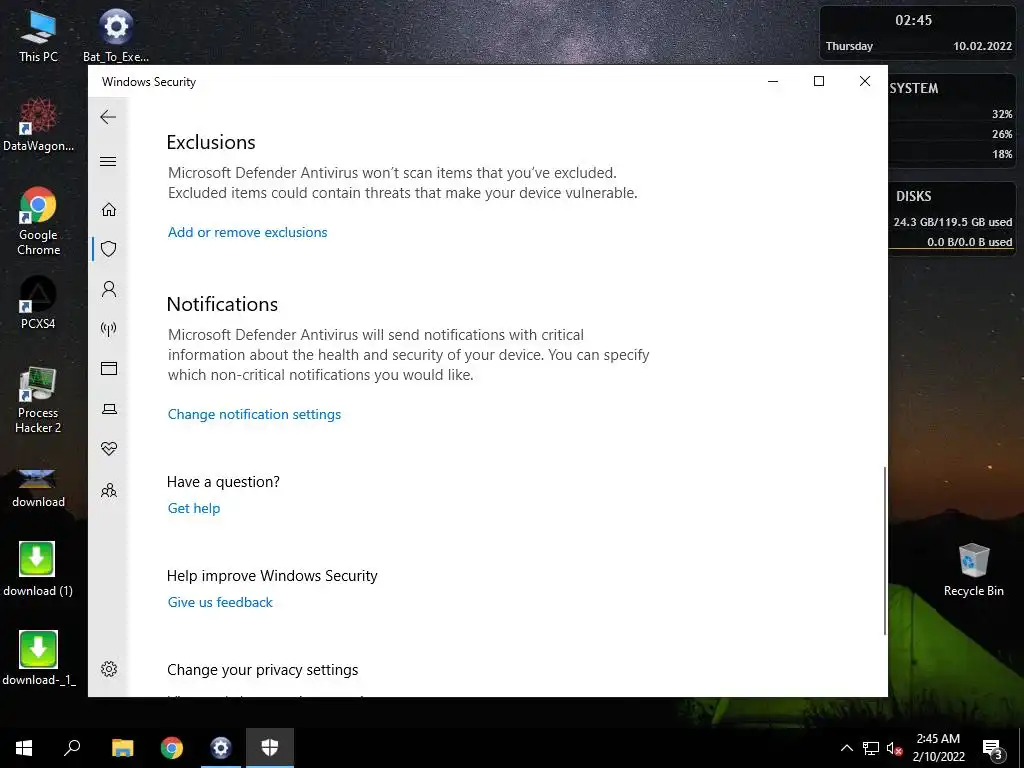Select the This PC desktop icon
This screenshot has height=768, width=1024.
38,37
